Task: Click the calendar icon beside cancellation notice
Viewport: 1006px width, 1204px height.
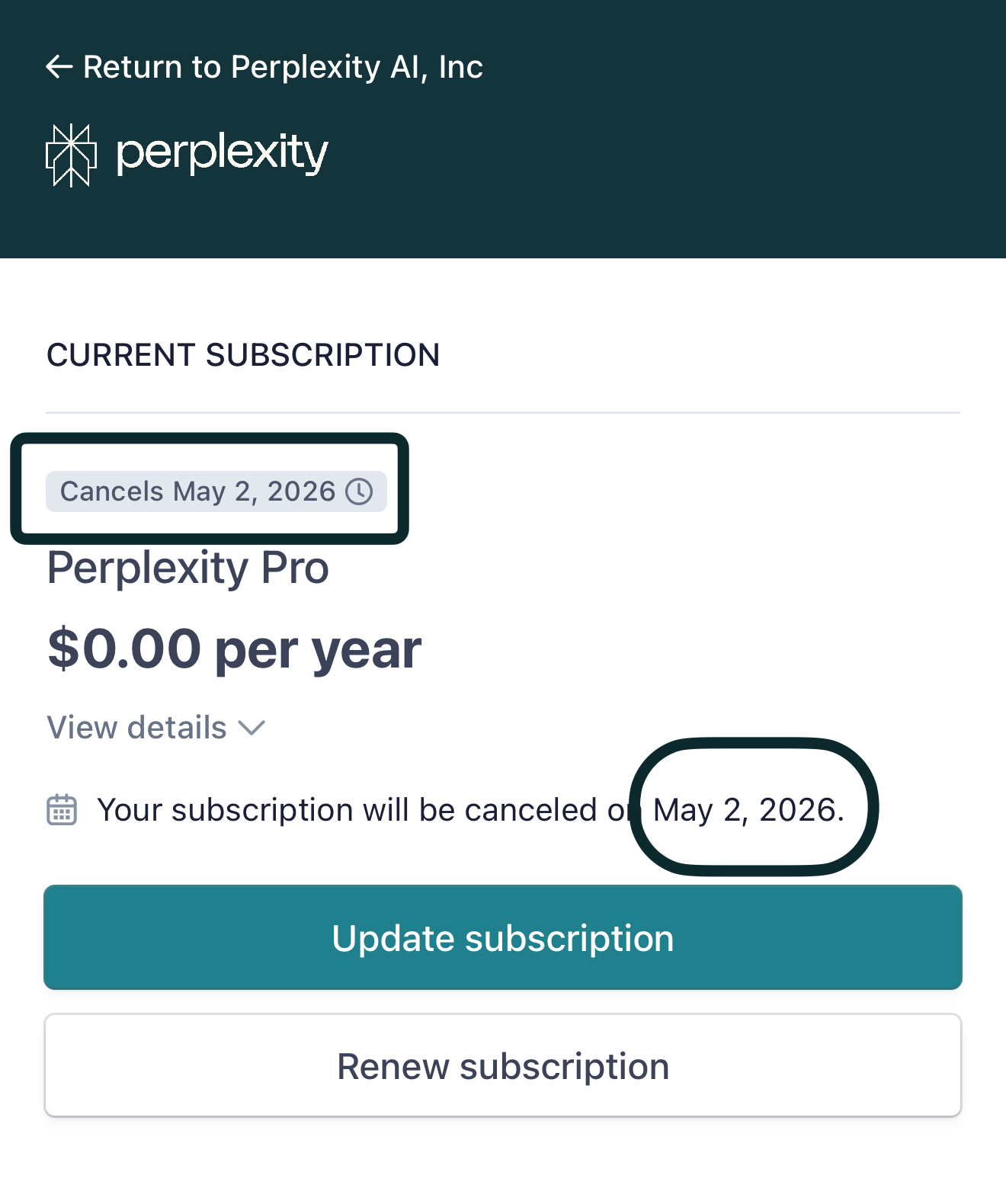Action: tap(62, 809)
